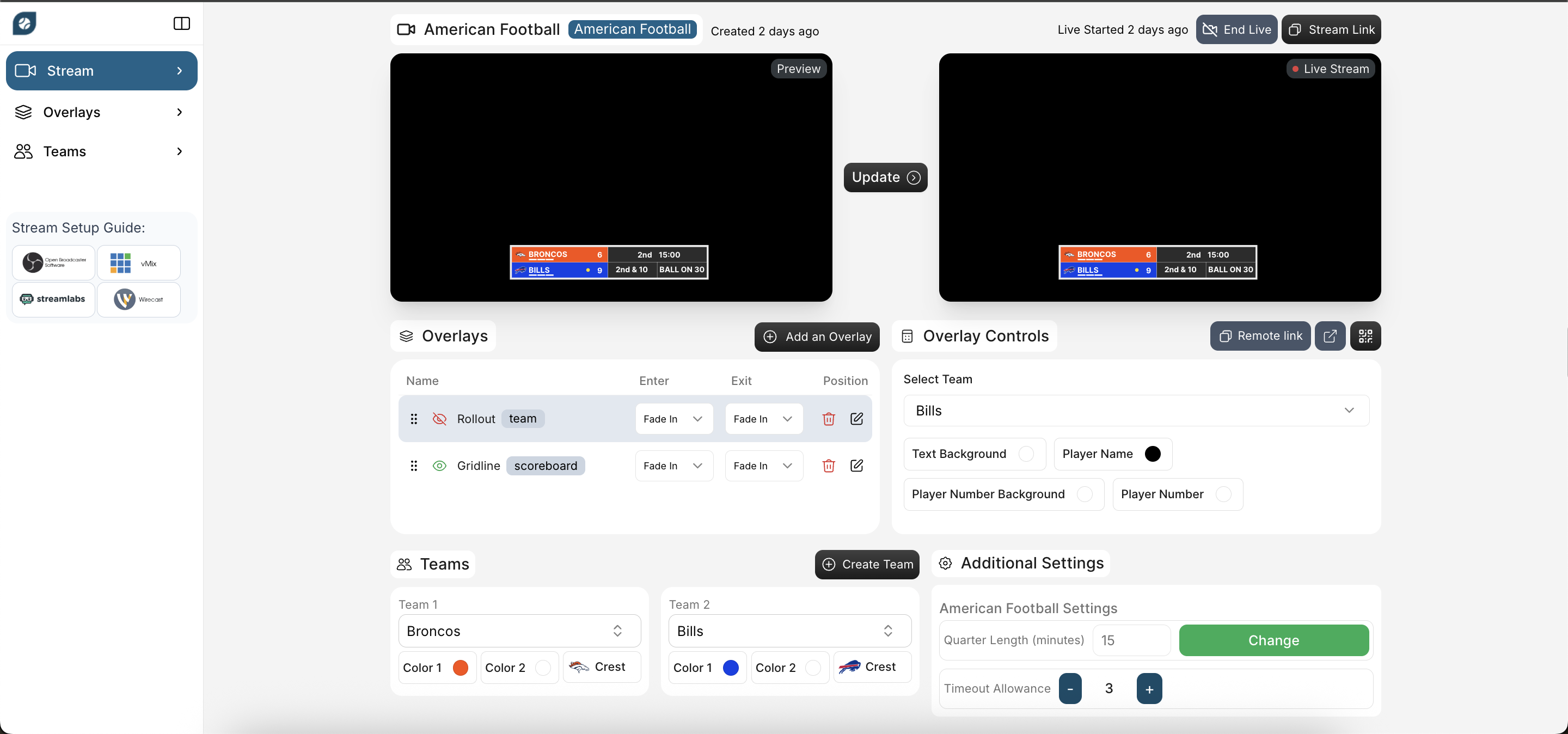Screen dimensions: 1568x734
Task: Pick Broncos Color 1 orange swatch
Action: point(460,668)
